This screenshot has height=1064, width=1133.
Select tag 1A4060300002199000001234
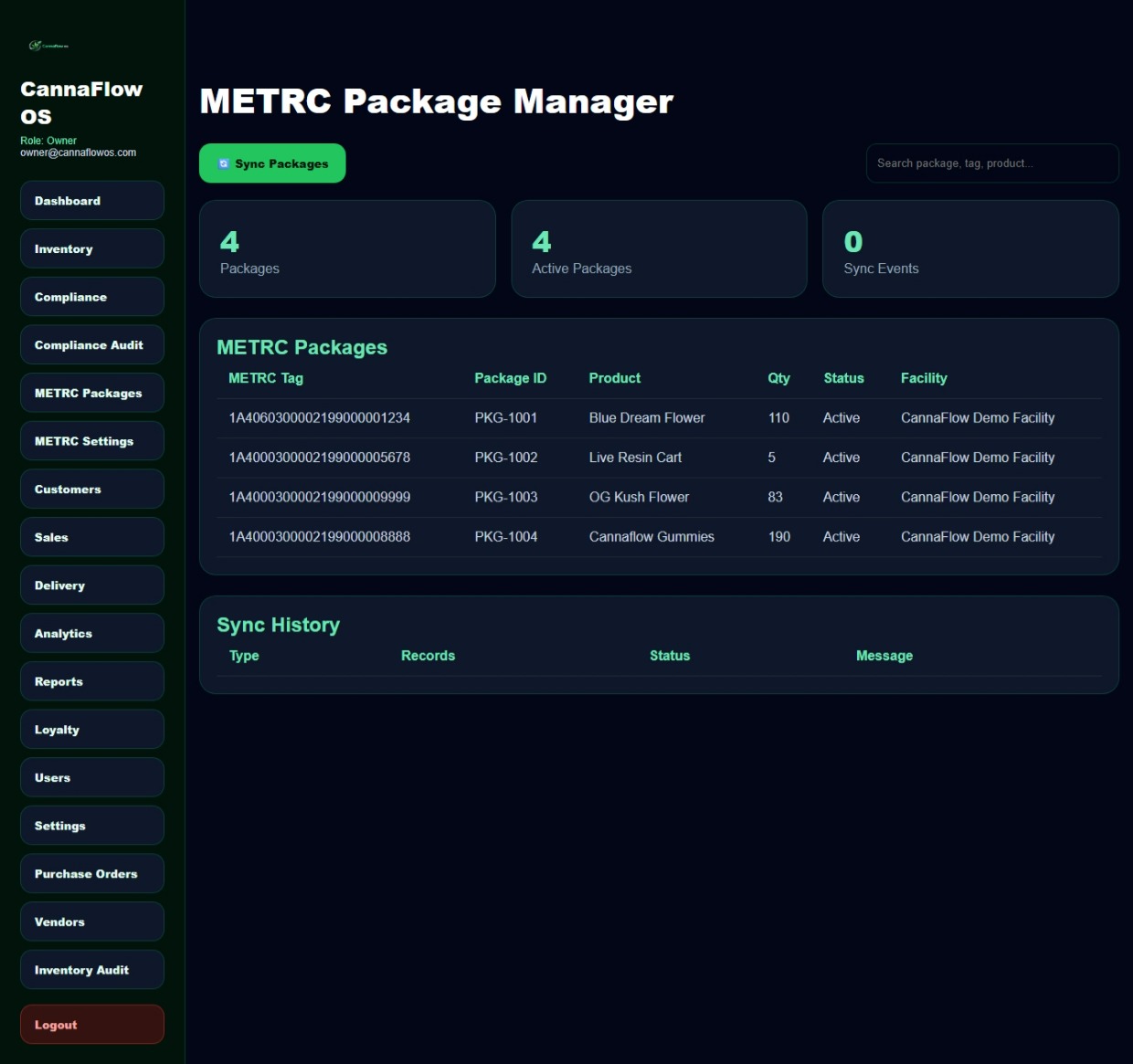coord(320,417)
